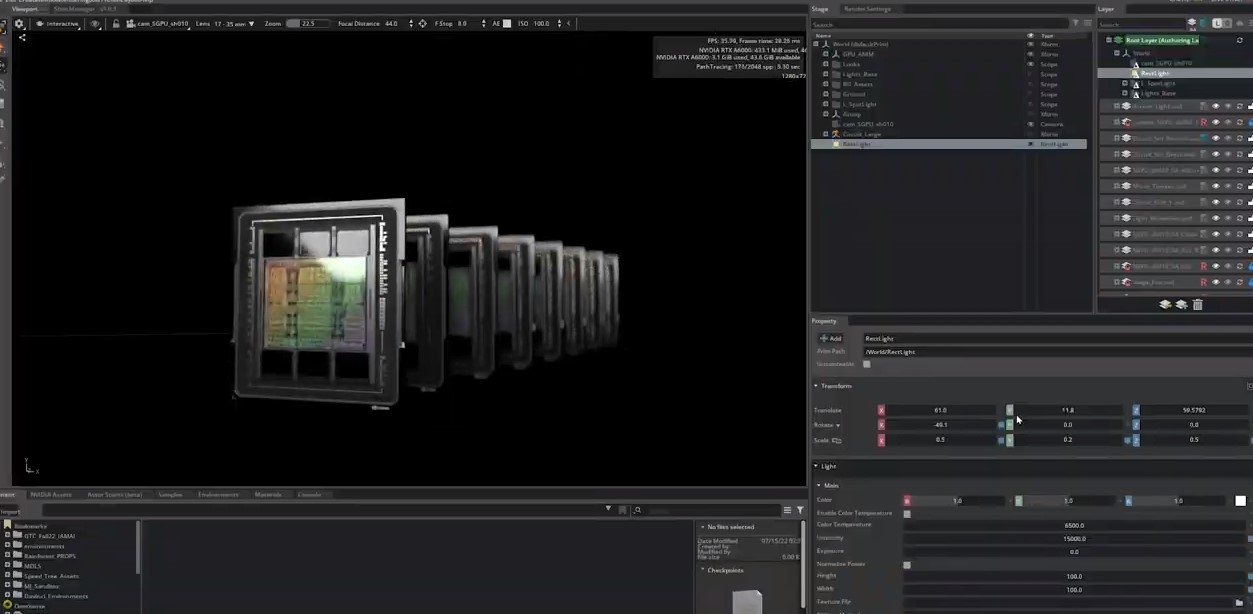Click the white light Color swatch

tap(1240, 501)
